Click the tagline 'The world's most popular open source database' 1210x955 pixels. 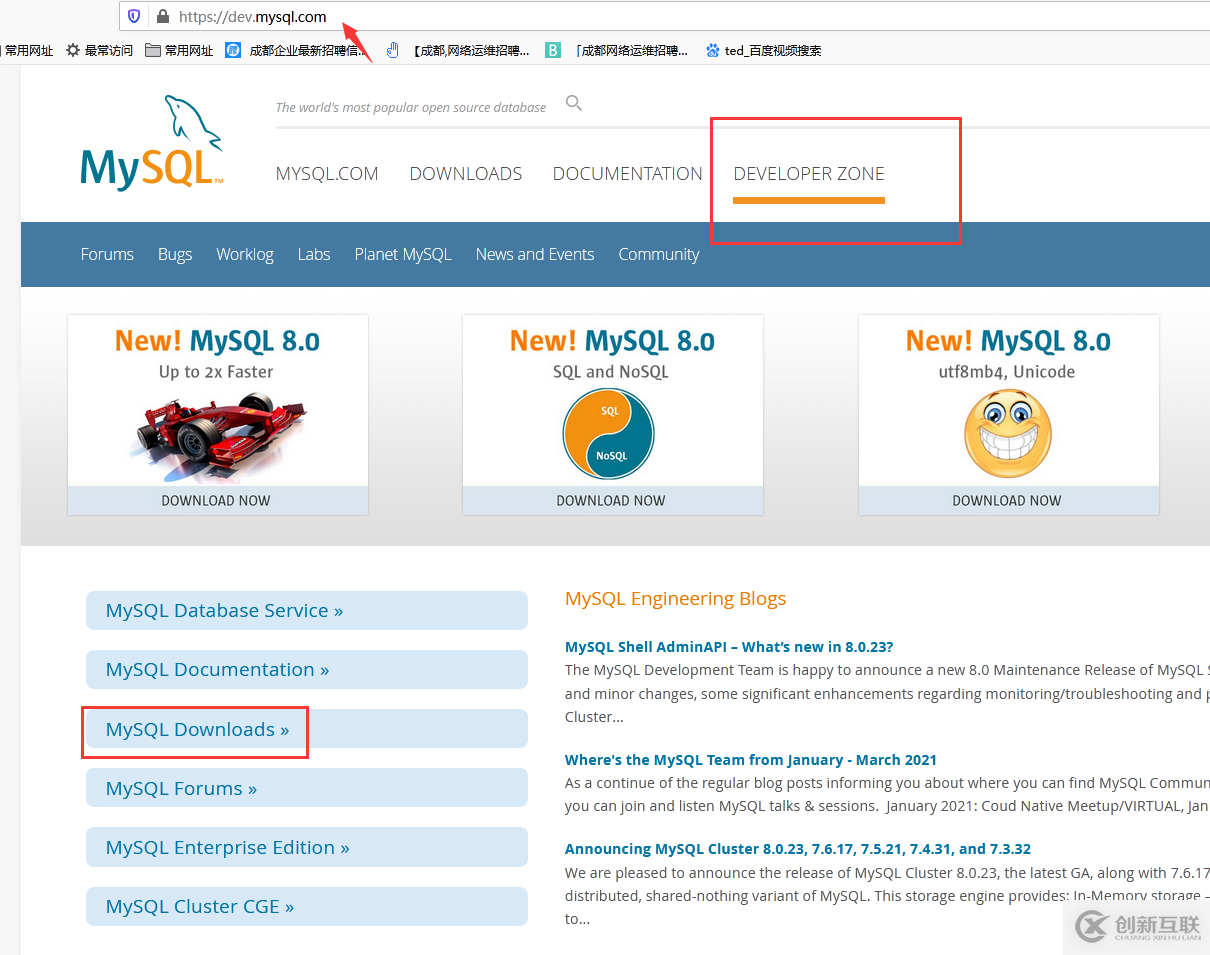411,107
